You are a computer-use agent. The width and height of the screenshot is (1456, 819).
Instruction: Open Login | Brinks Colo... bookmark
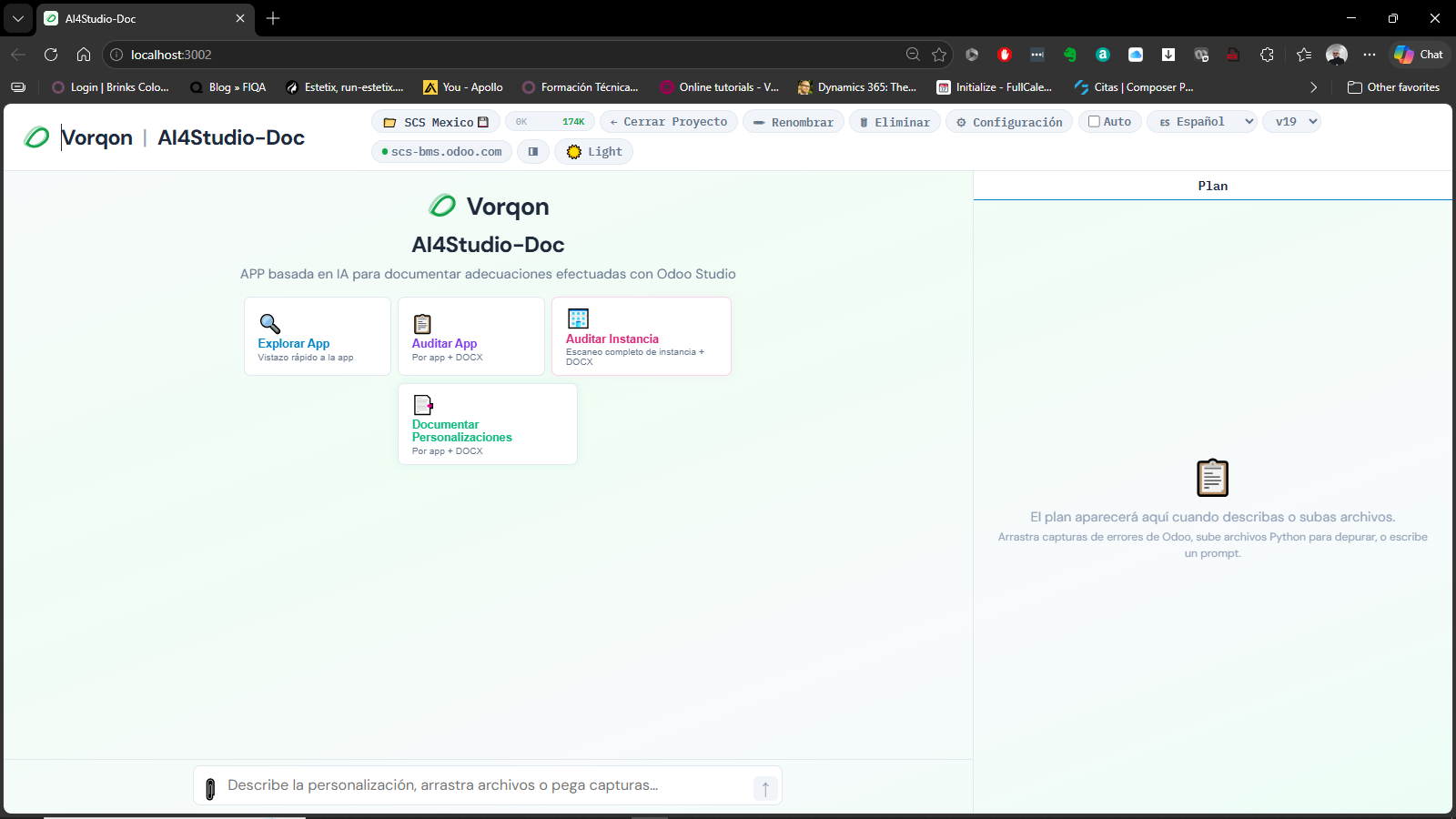point(110,87)
